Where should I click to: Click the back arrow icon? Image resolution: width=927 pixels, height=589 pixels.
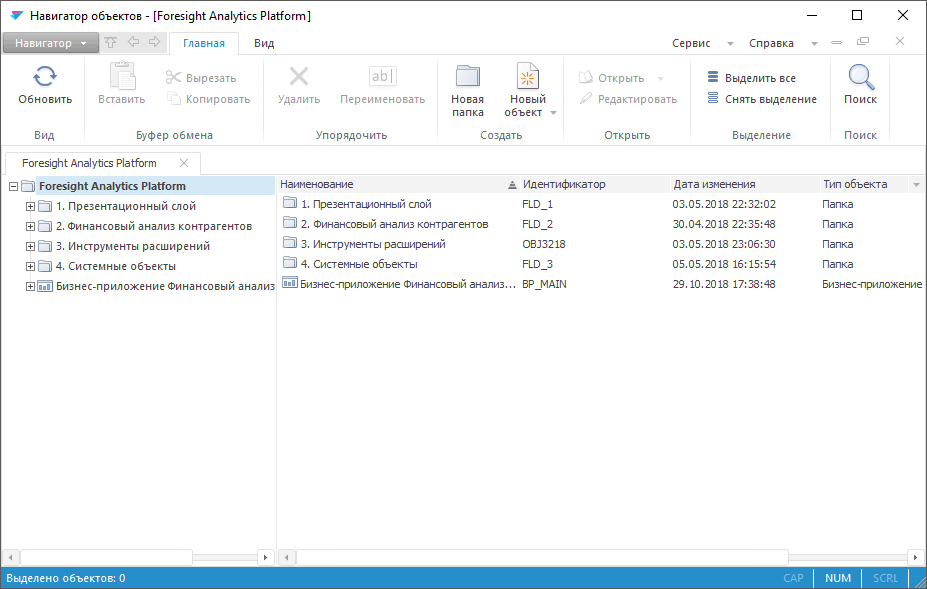point(133,42)
